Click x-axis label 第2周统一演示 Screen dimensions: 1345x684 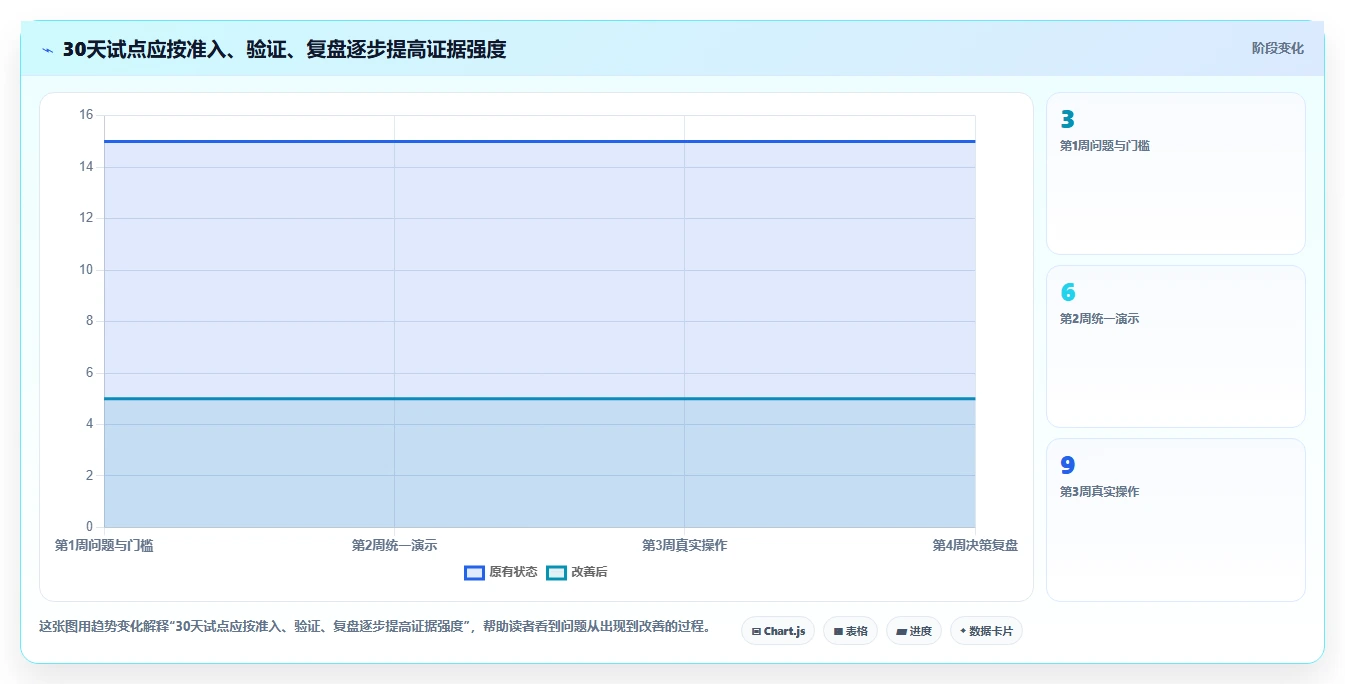point(394,545)
